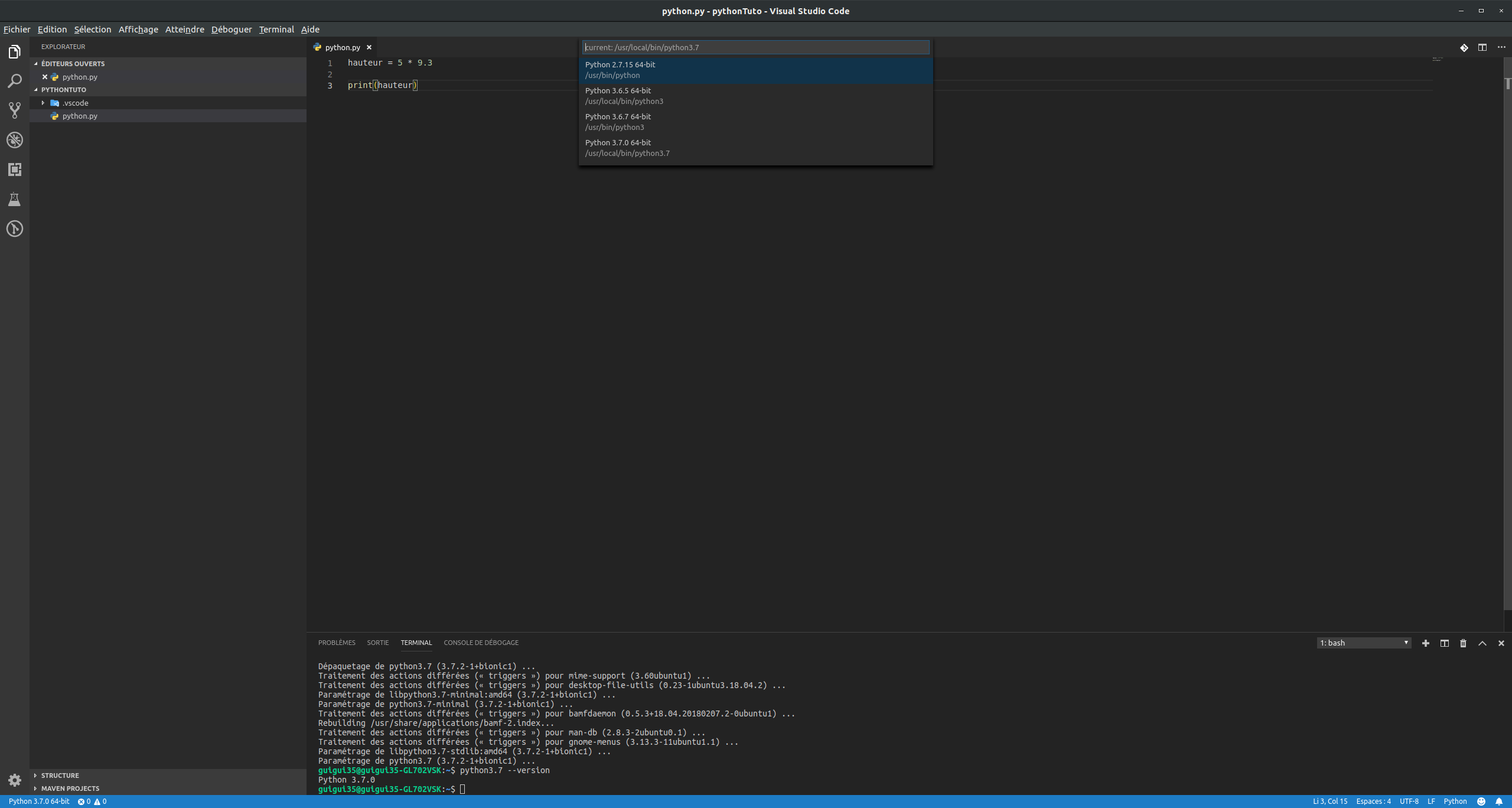
Task: Open the Atteindre menu
Action: (x=185, y=29)
